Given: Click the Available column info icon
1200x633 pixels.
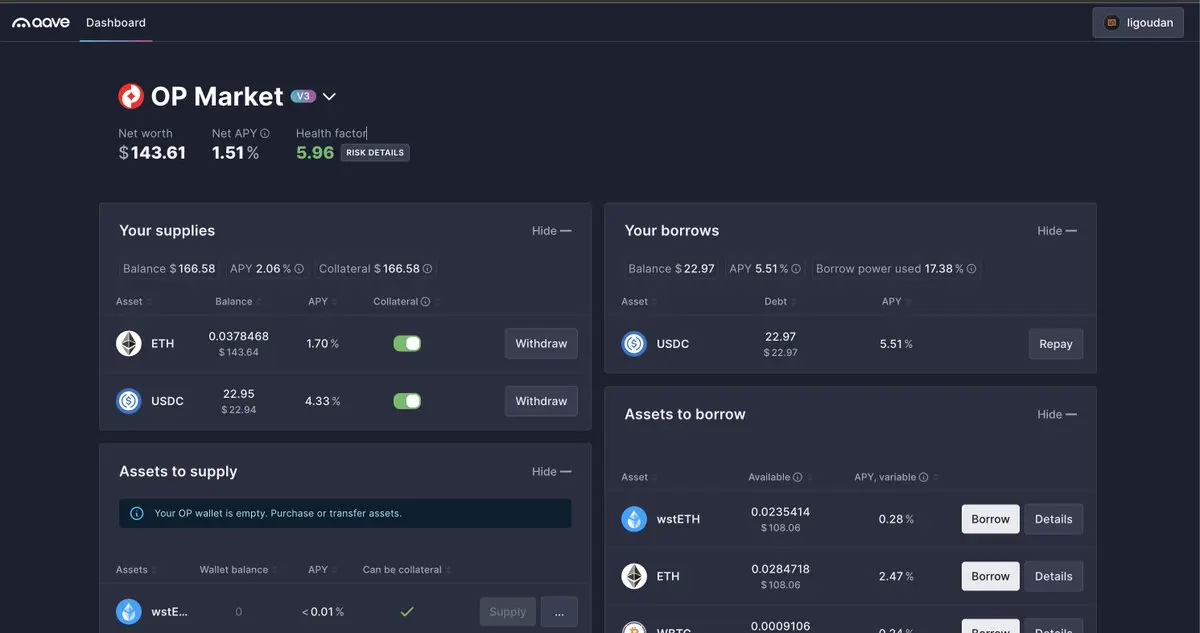Looking at the screenshot, I should [x=798, y=478].
